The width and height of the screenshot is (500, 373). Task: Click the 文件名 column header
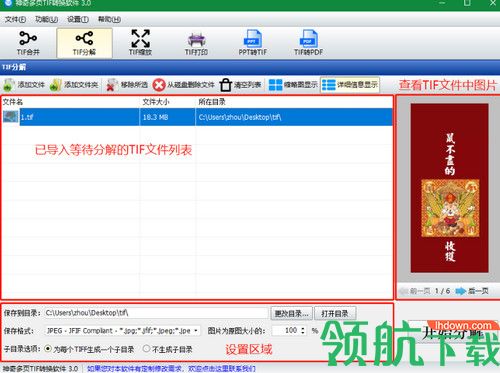[x=13, y=102]
